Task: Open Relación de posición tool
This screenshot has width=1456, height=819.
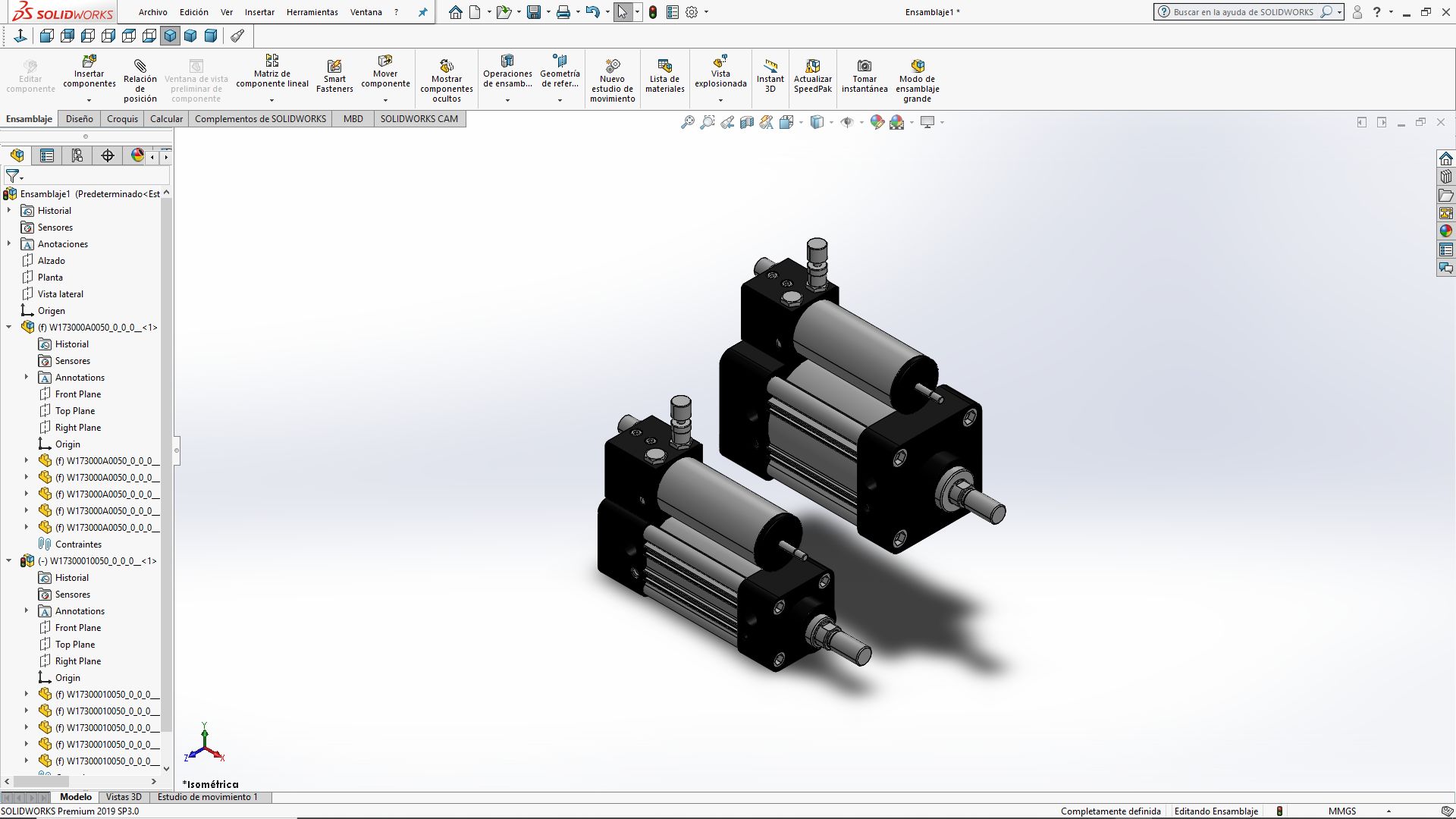Action: pyautogui.click(x=140, y=67)
